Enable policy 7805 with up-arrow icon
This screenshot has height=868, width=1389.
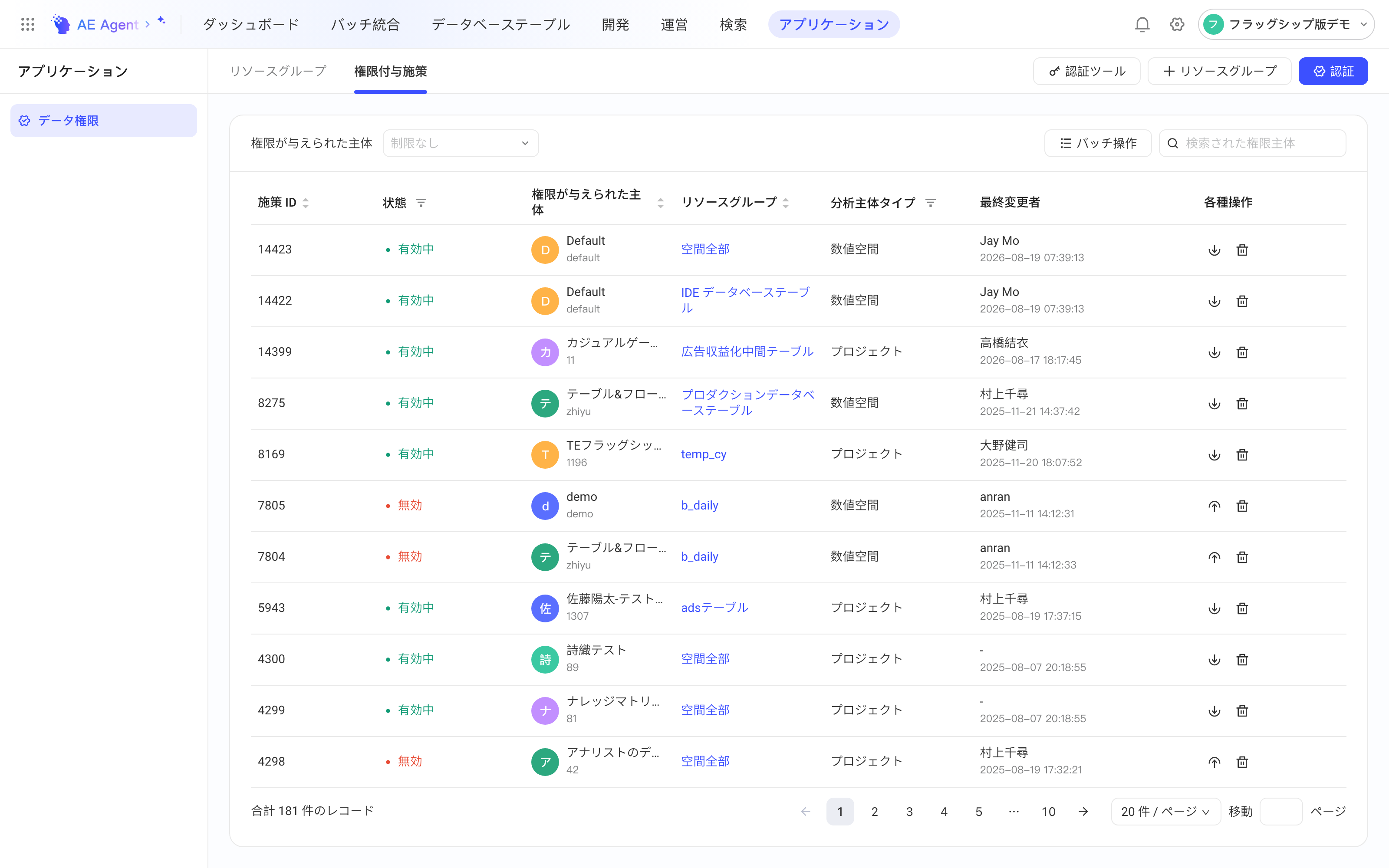click(x=1214, y=506)
